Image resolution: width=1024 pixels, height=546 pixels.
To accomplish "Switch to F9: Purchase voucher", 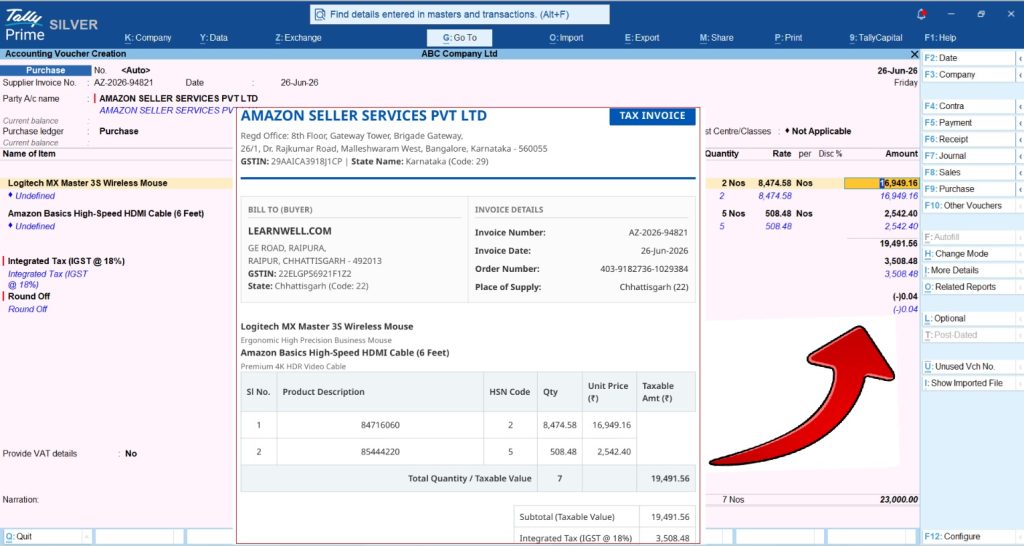I will tap(968, 189).
